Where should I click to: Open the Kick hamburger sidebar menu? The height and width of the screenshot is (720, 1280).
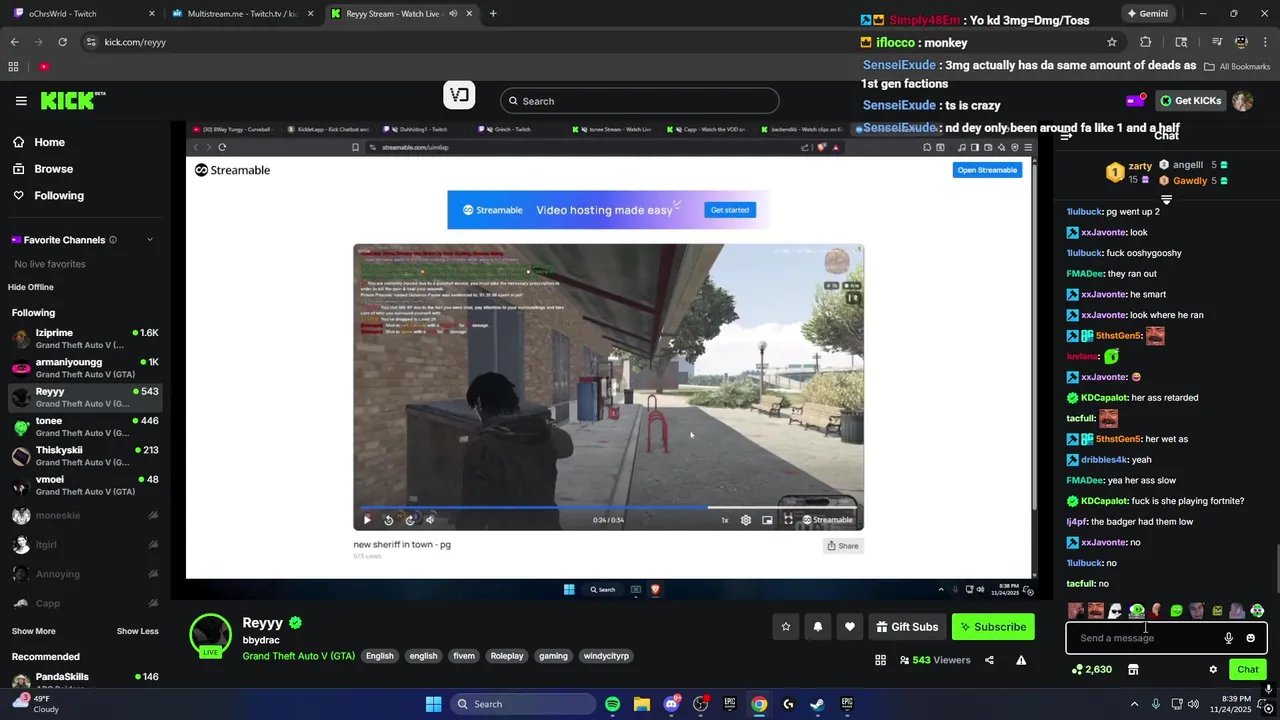point(21,101)
